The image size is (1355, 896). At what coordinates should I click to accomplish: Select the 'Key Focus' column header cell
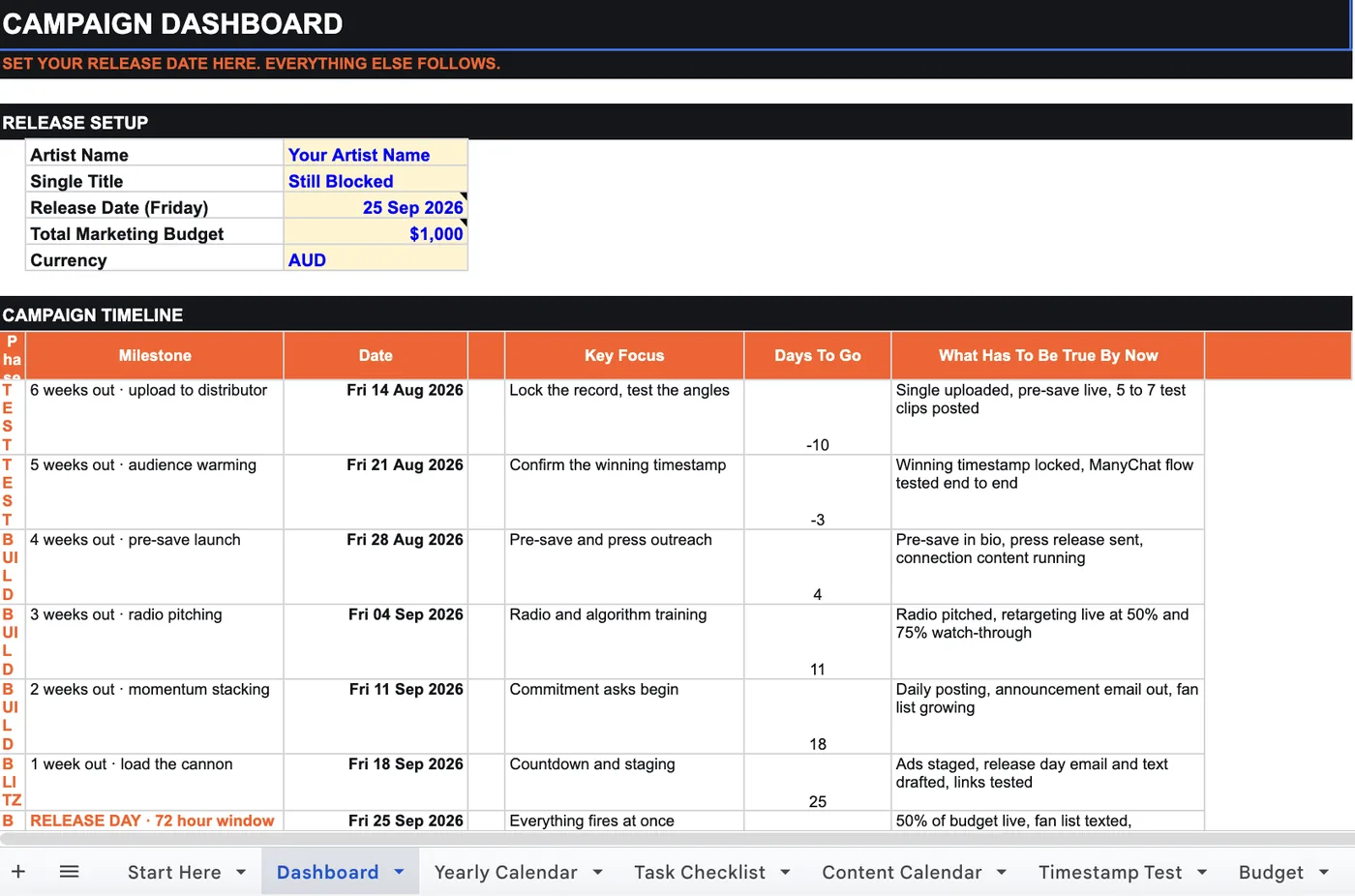click(x=624, y=355)
